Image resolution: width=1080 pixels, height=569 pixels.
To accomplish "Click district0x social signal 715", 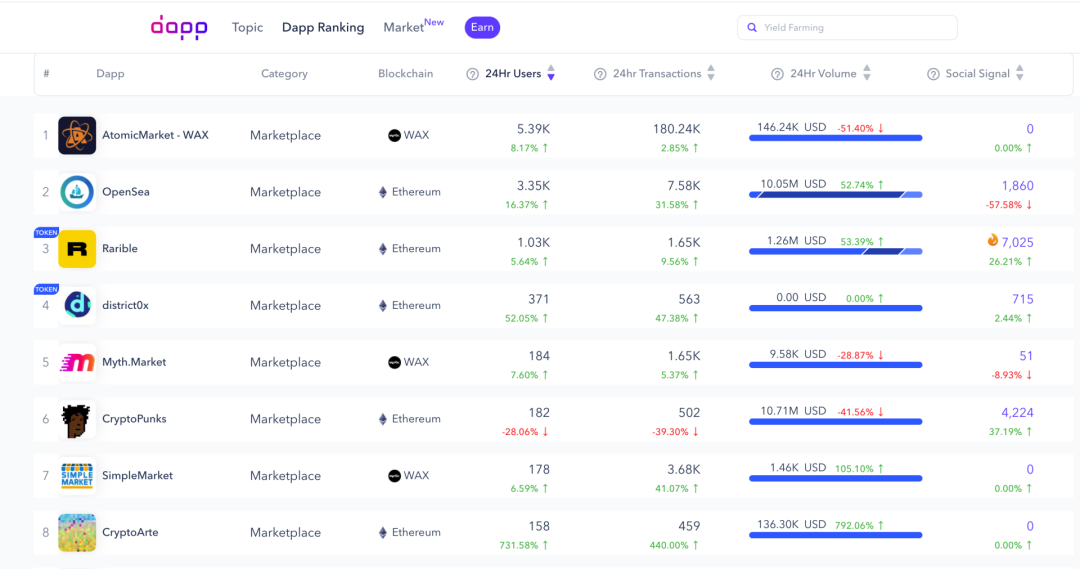I will tap(1023, 299).
